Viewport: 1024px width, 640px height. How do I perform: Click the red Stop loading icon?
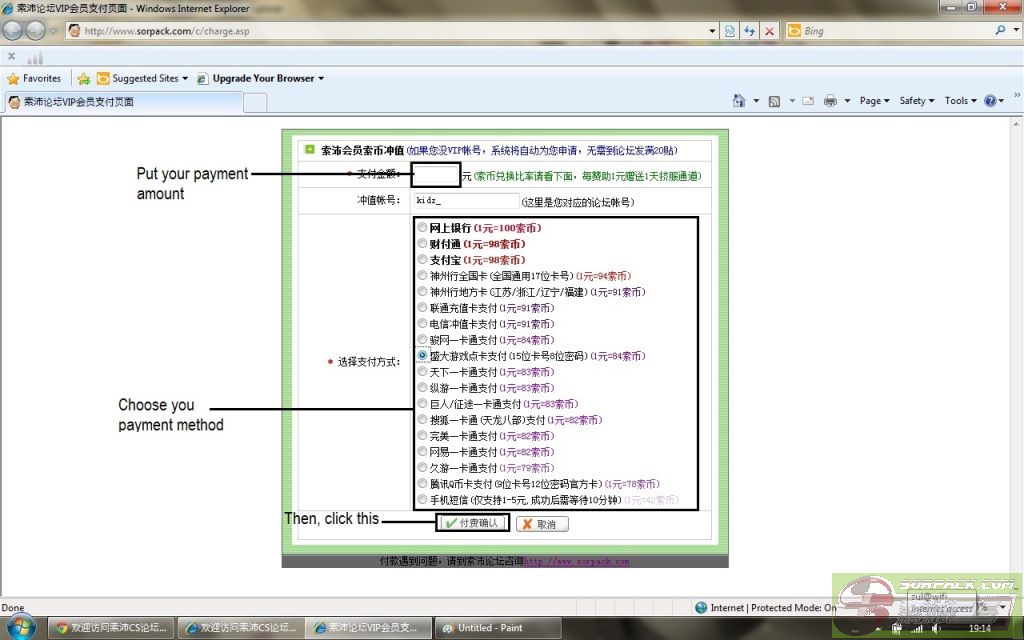(x=769, y=31)
